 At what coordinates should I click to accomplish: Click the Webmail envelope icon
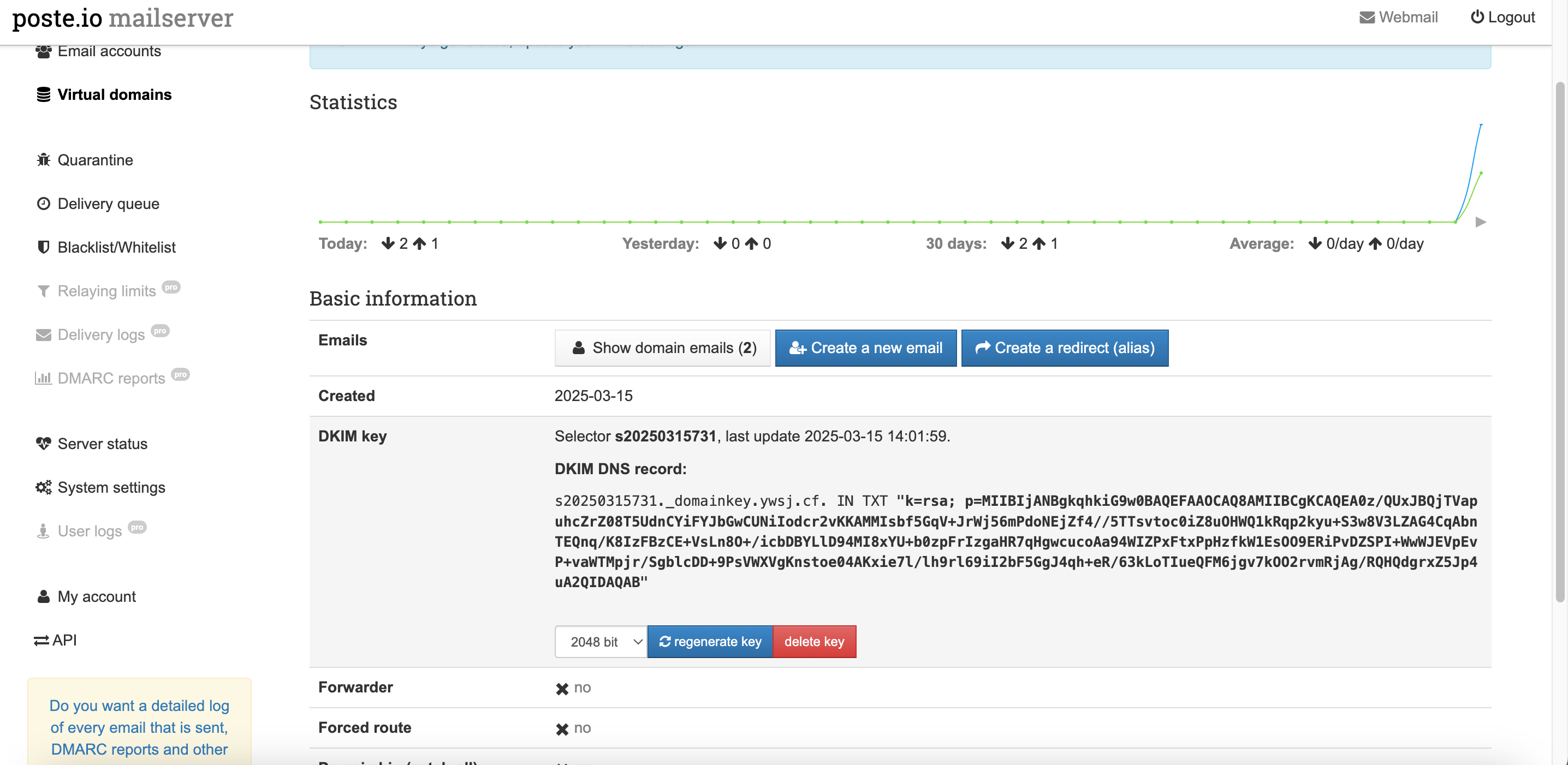1367,17
